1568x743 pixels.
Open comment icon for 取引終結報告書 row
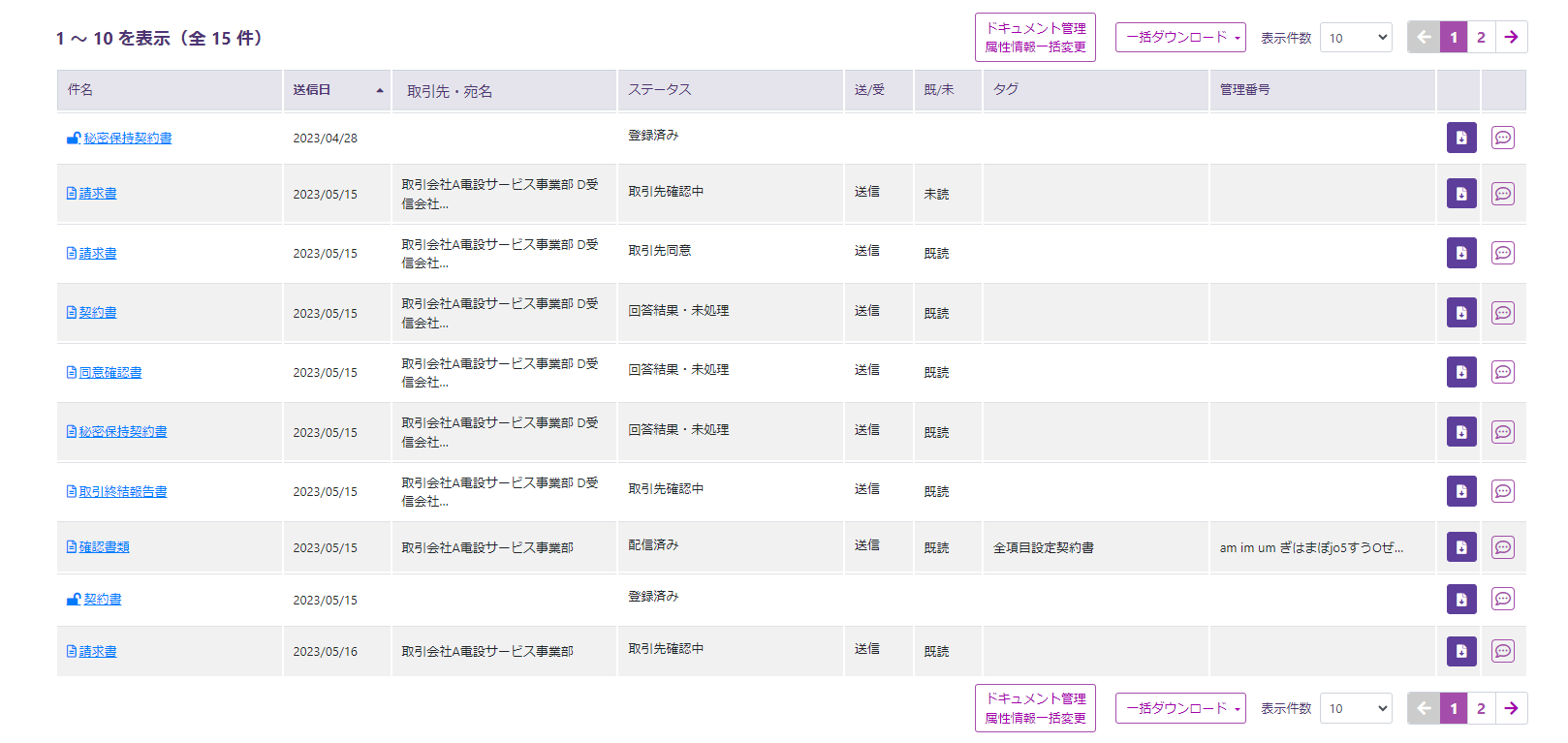[1502, 491]
